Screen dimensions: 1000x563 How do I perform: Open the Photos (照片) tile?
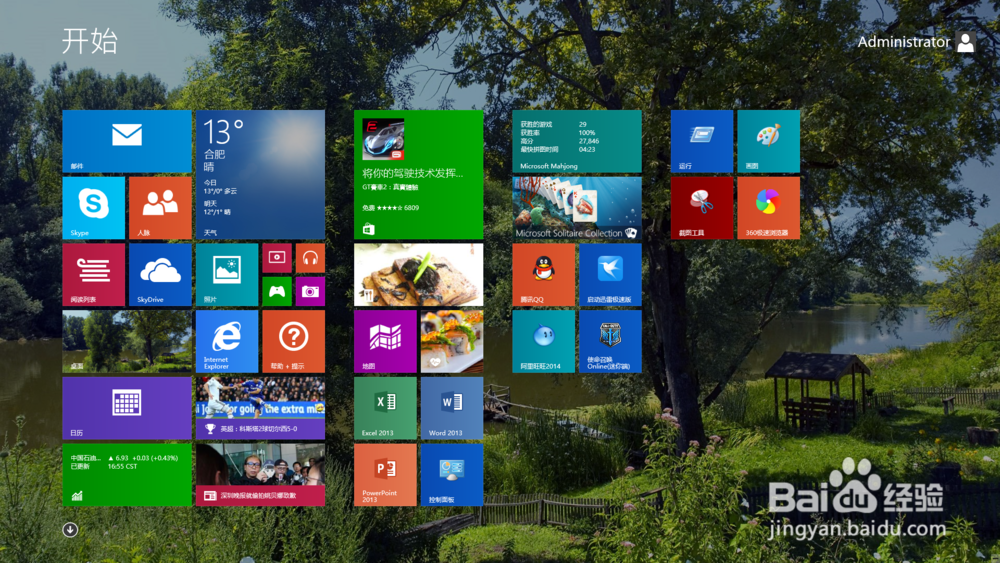tap(227, 274)
